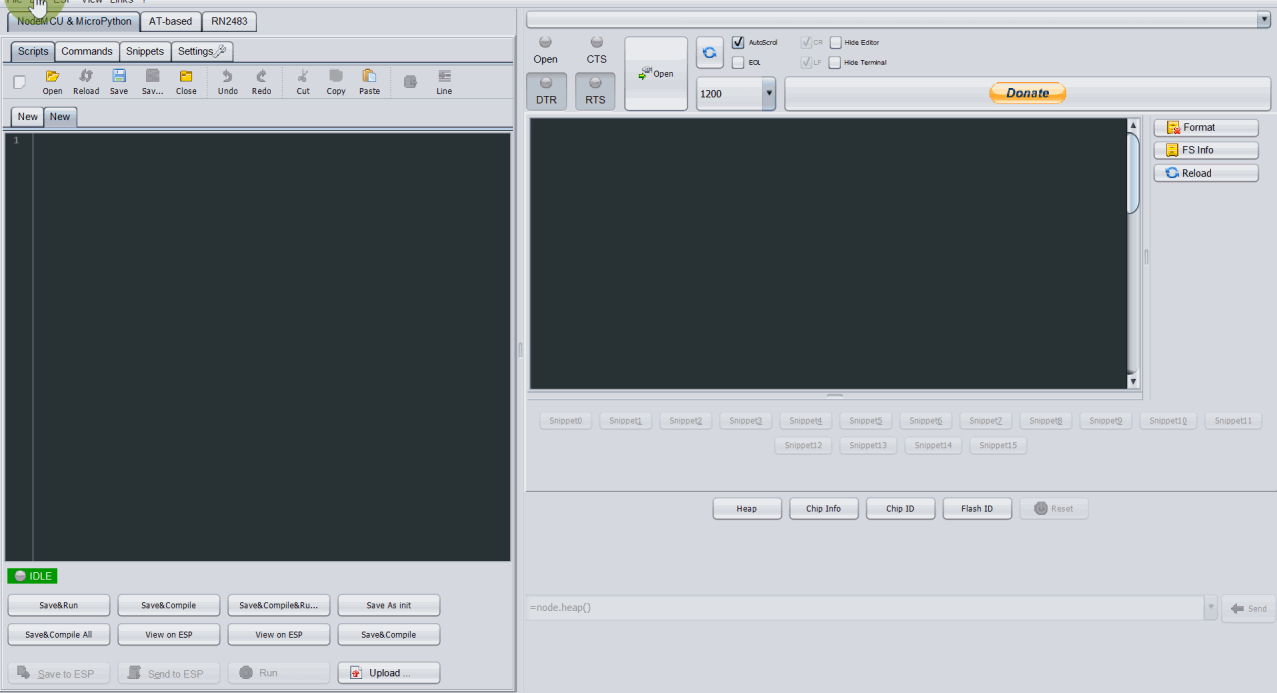Click the Line toolbar icon
Image resolution: width=1277 pixels, height=693 pixels.
pyautogui.click(x=444, y=82)
